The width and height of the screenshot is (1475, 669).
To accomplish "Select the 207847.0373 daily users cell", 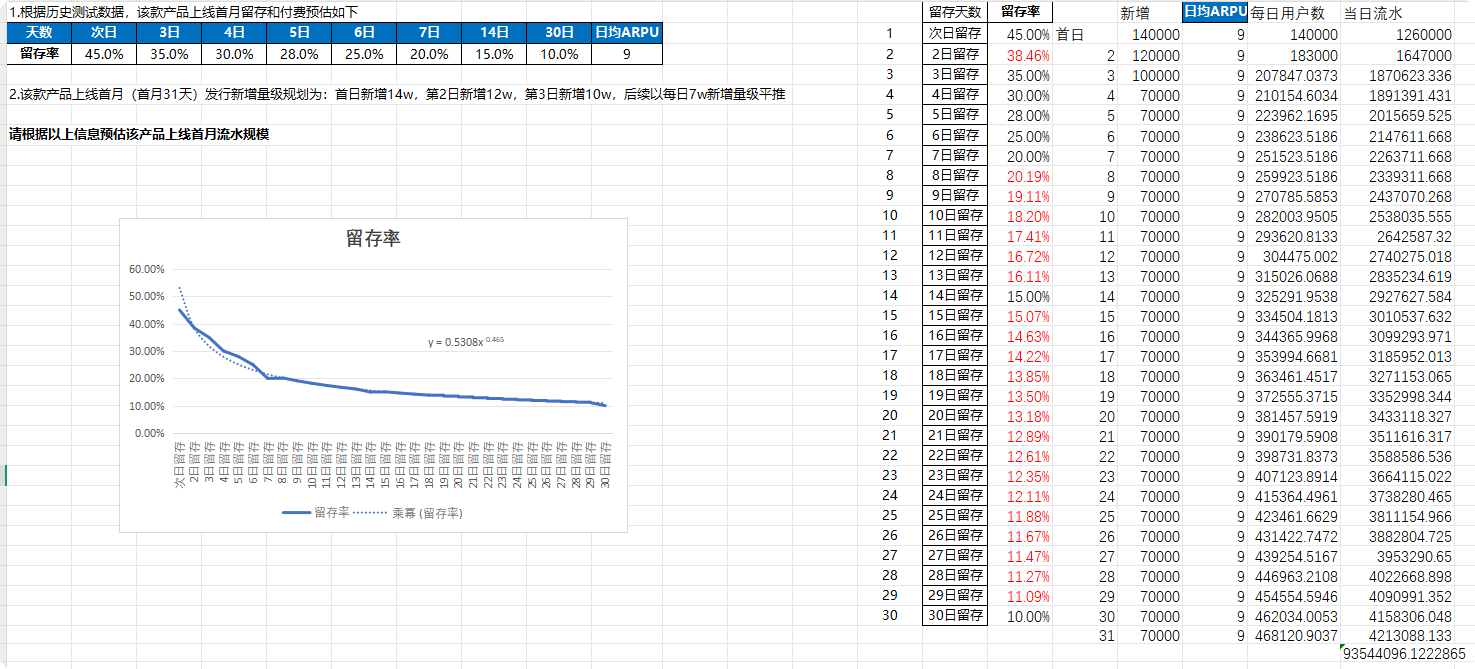I will 1295,75.
